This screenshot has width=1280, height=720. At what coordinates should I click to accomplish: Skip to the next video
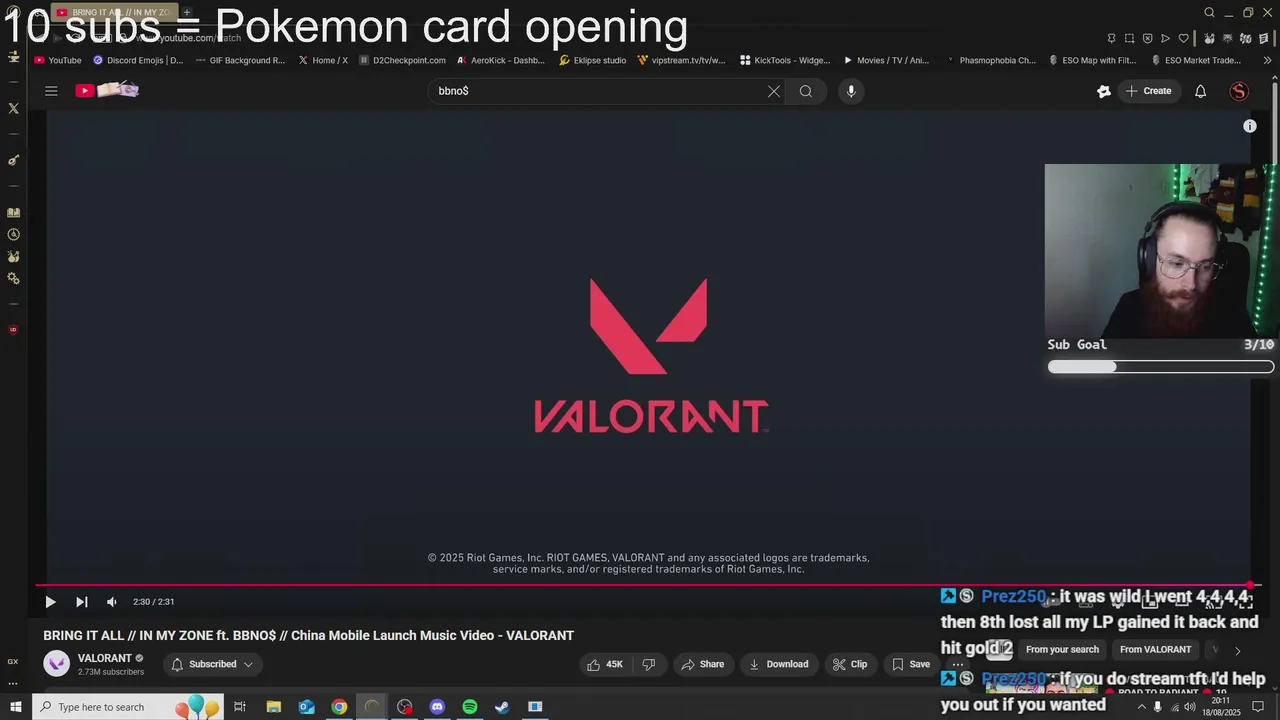pyautogui.click(x=82, y=602)
